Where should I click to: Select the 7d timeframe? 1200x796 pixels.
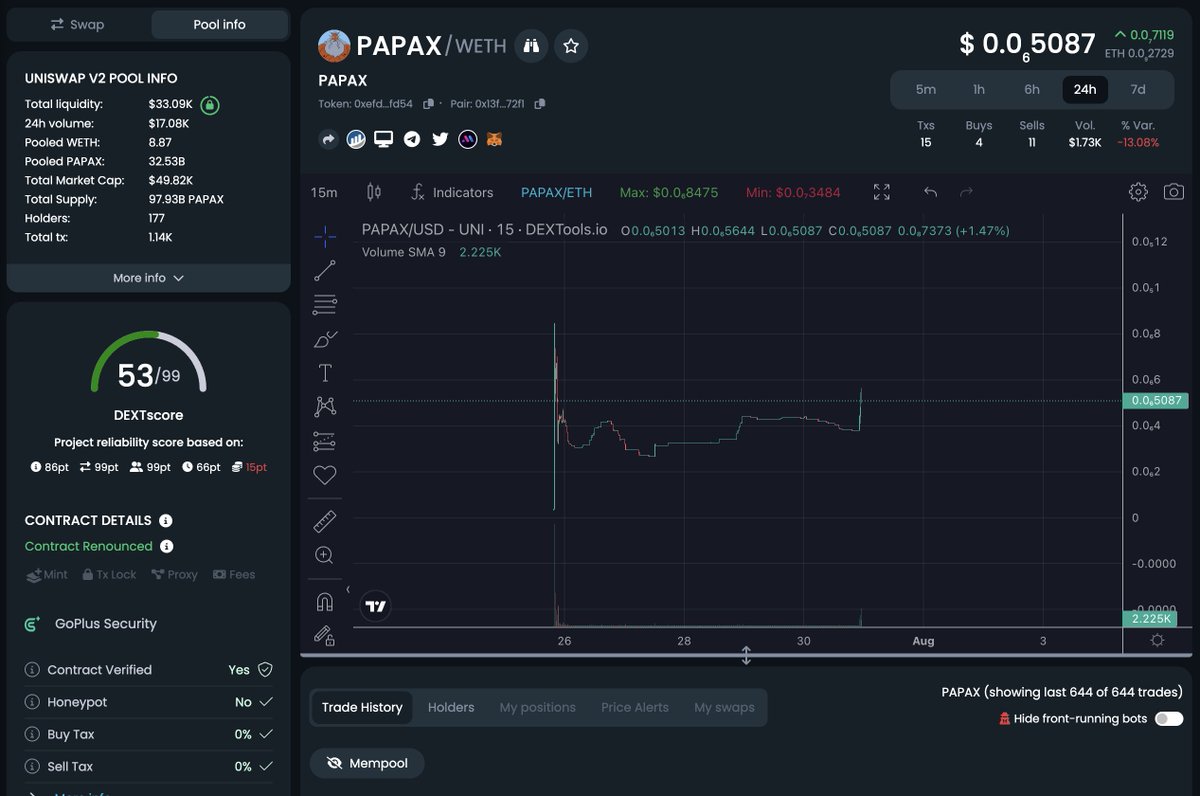[1138, 89]
